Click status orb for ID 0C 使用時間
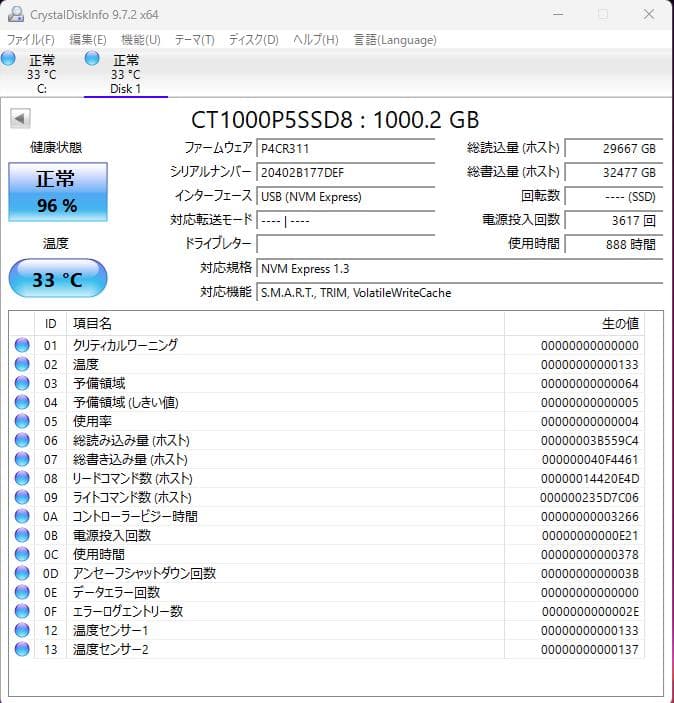The height and width of the screenshot is (703, 674). point(22,554)
